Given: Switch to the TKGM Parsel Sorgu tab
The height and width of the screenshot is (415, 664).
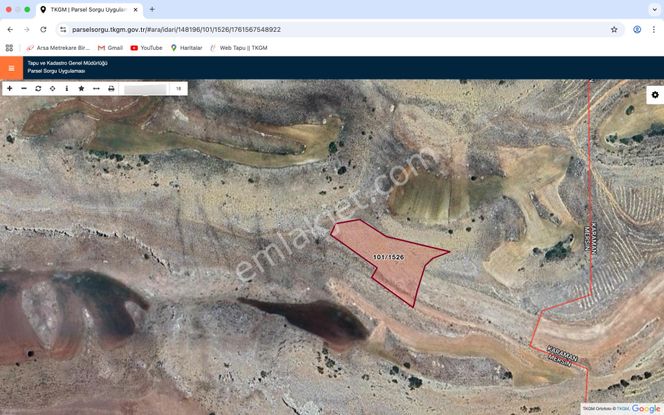Looking at the screenshot, I should coord(88,9).
